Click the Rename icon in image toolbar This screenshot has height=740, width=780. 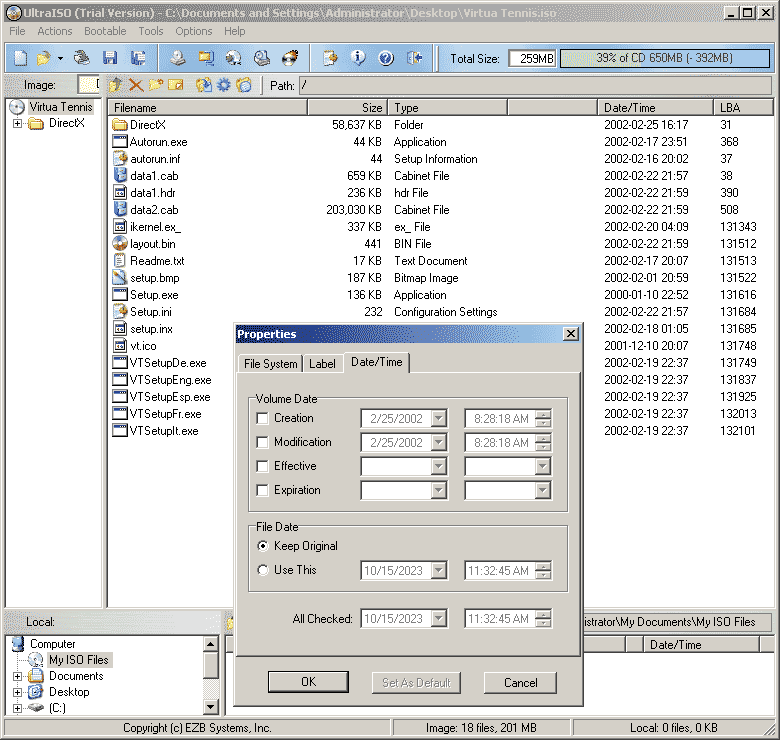[x=176, y=85]
